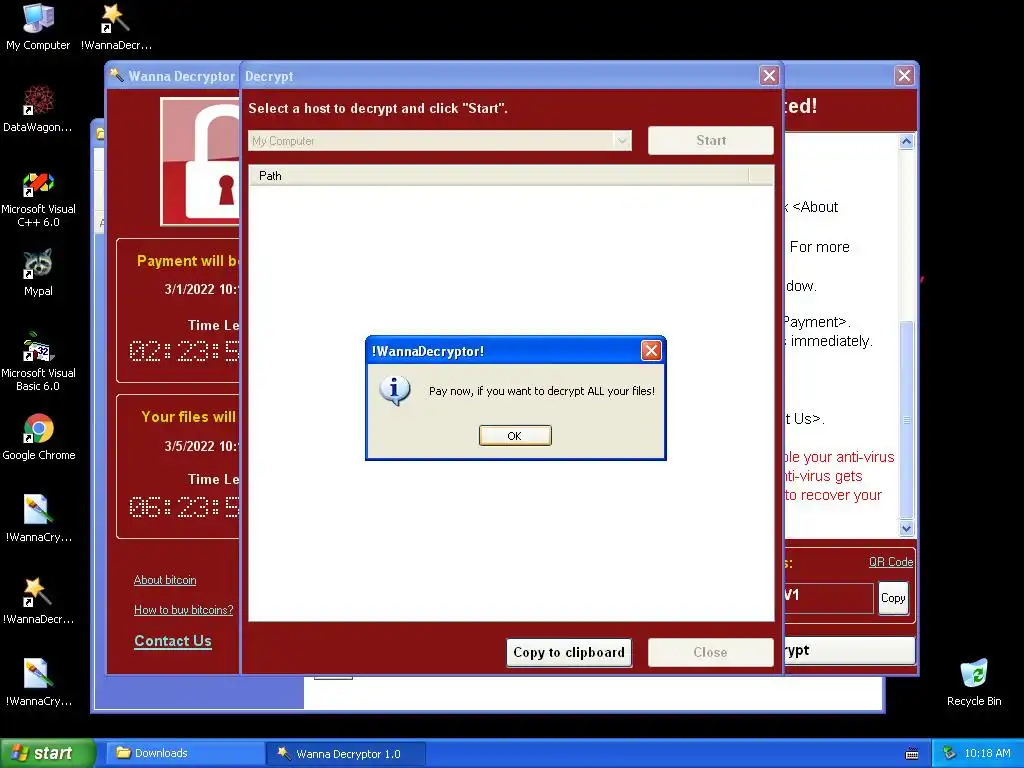Close the Wanna Decryptor main window

[x=904, y=76]
